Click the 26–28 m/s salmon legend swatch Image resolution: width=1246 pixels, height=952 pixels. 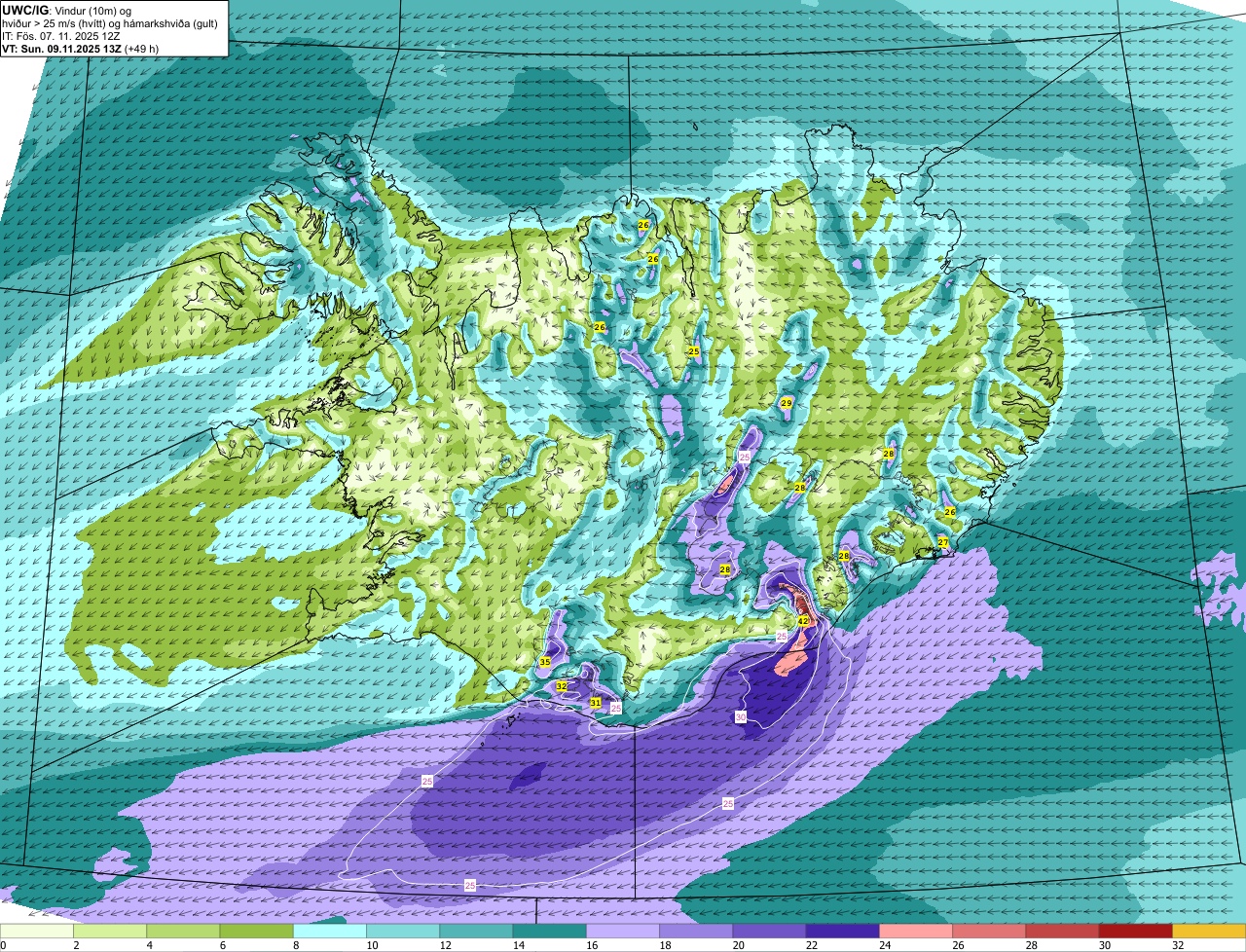pyautogui.click(x=989, y=931)
